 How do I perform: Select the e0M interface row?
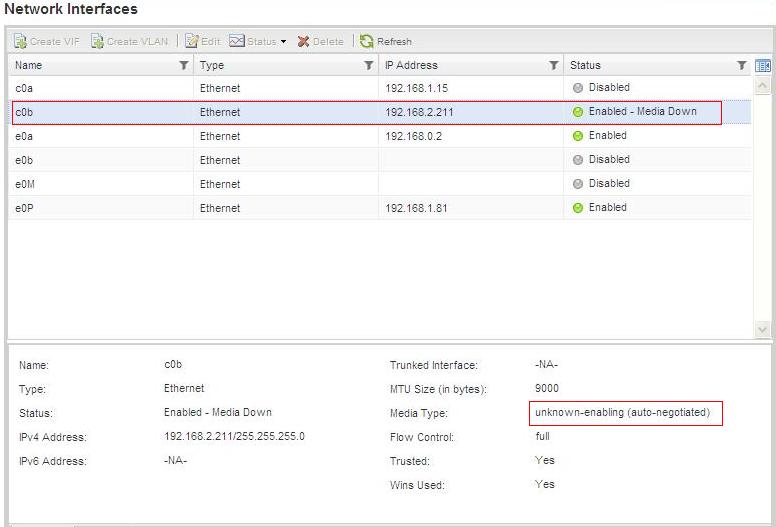click(x=100, y=184)
